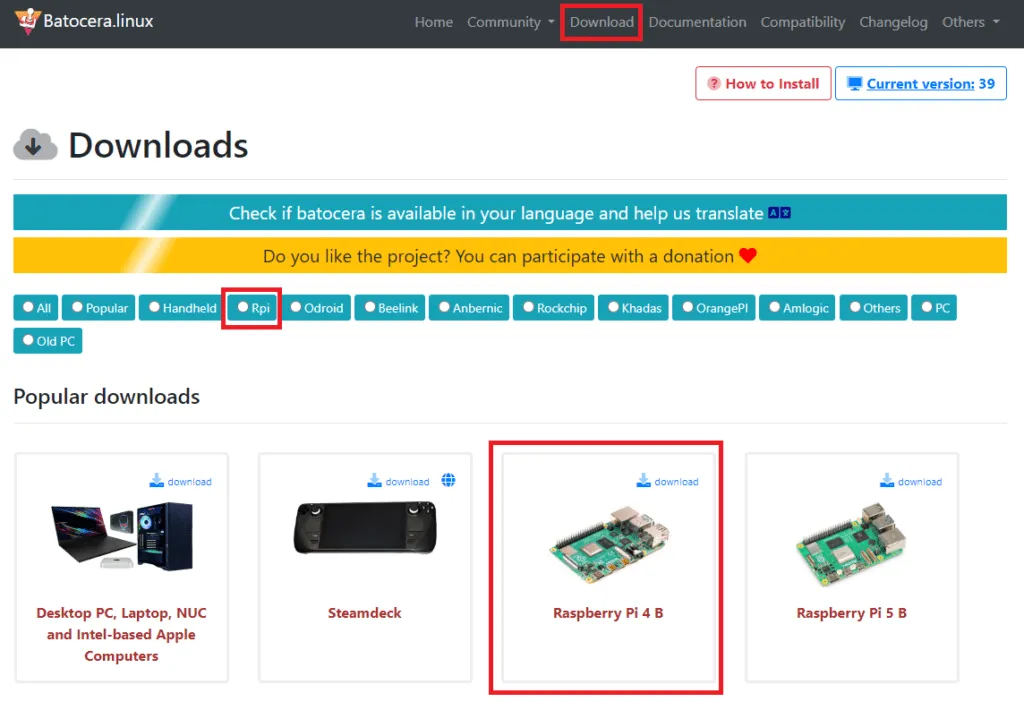The image size is (1024, 702).
Task: Click the heart icon in the donation banner
Action: coord(745,256)
